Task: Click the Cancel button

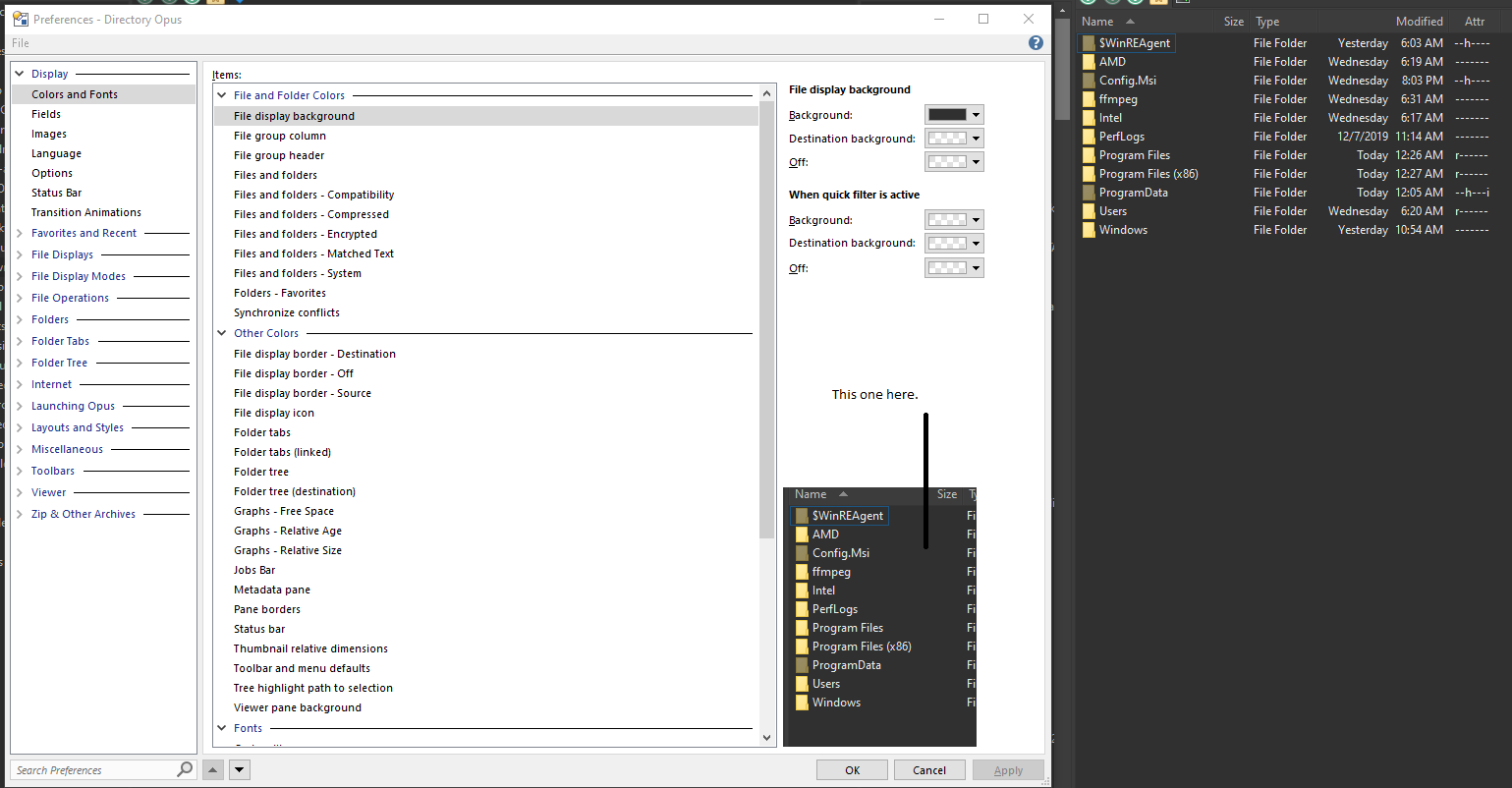Action: (929, 770)
